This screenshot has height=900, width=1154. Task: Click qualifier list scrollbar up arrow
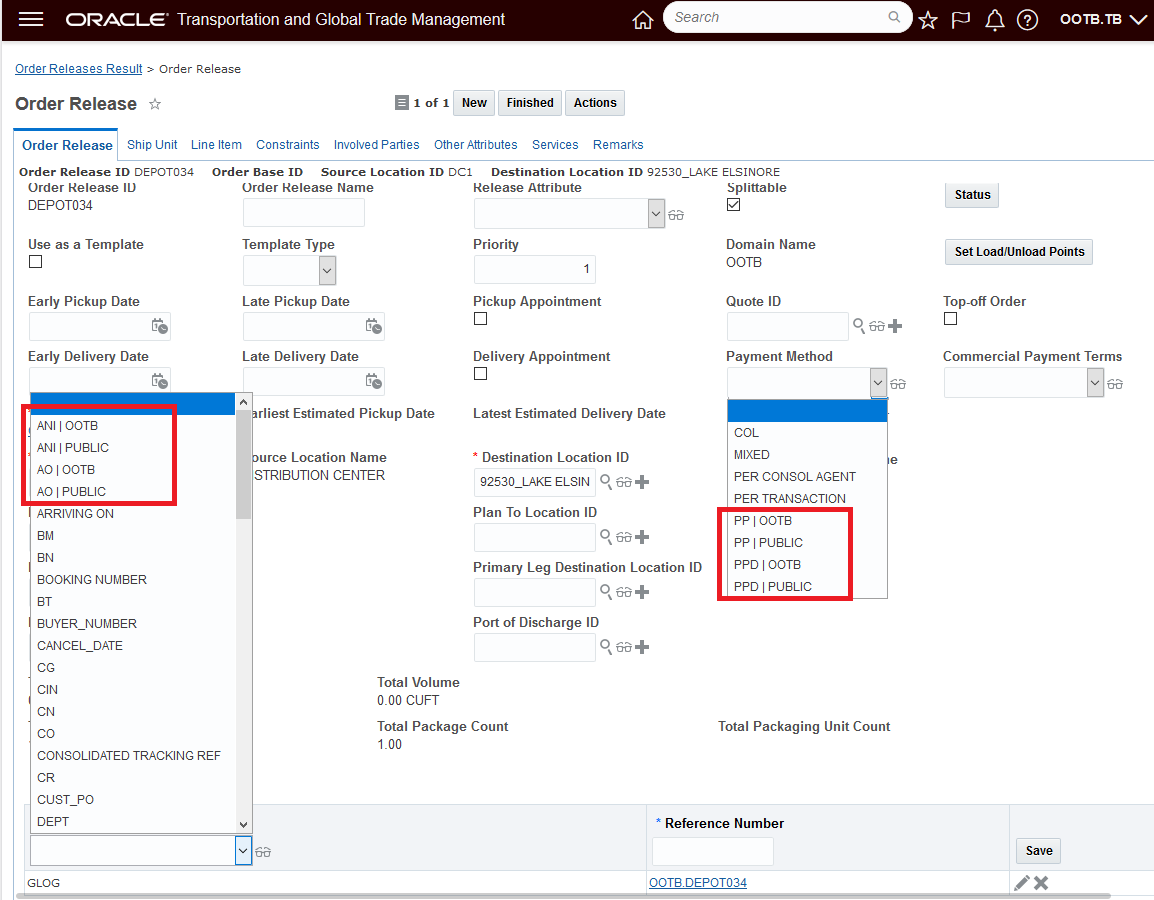(244, 402)
